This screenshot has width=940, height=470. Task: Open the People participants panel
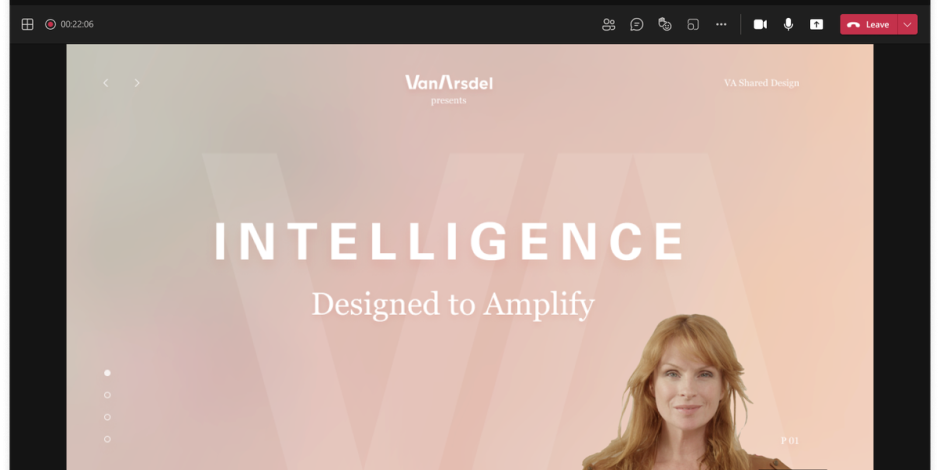608,25
